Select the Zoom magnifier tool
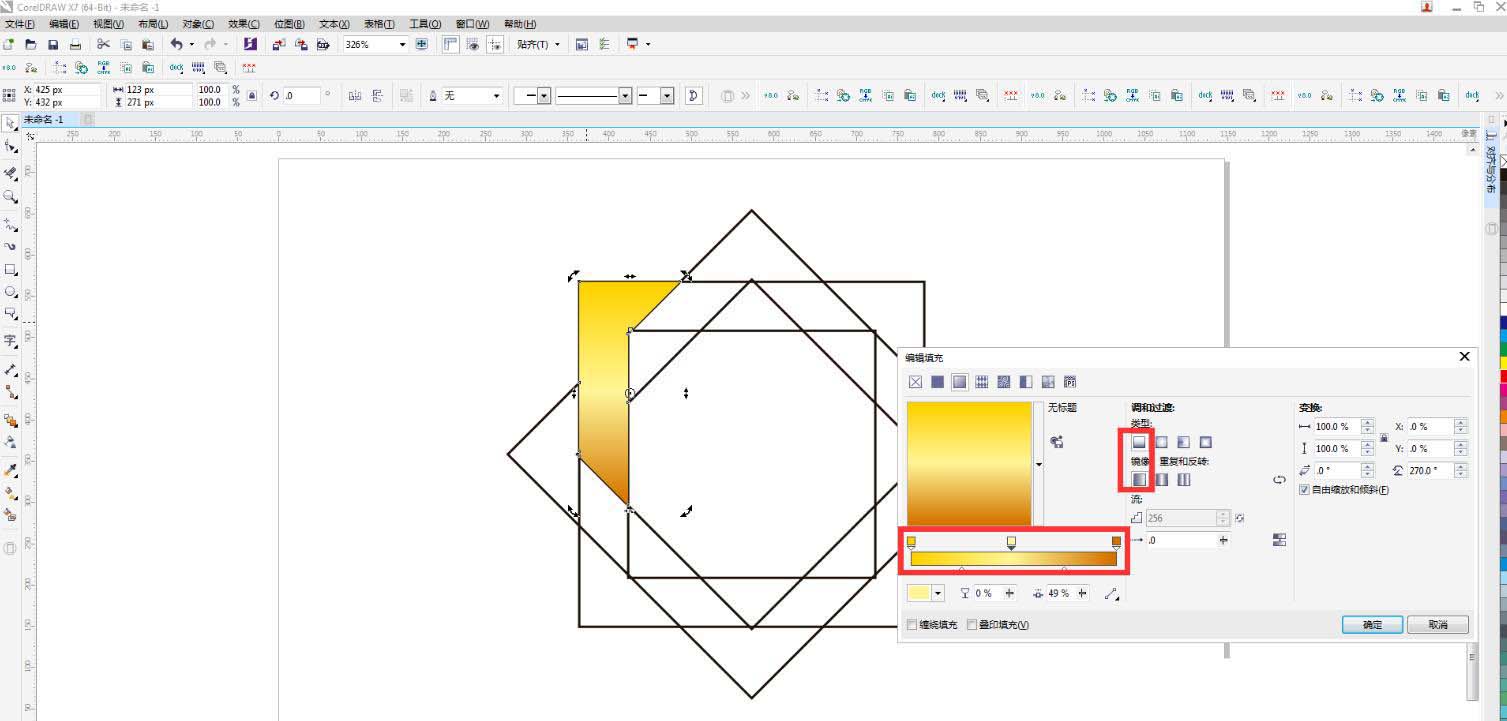Viewport: 1507px width, 721px height. (x=11, y=197)
